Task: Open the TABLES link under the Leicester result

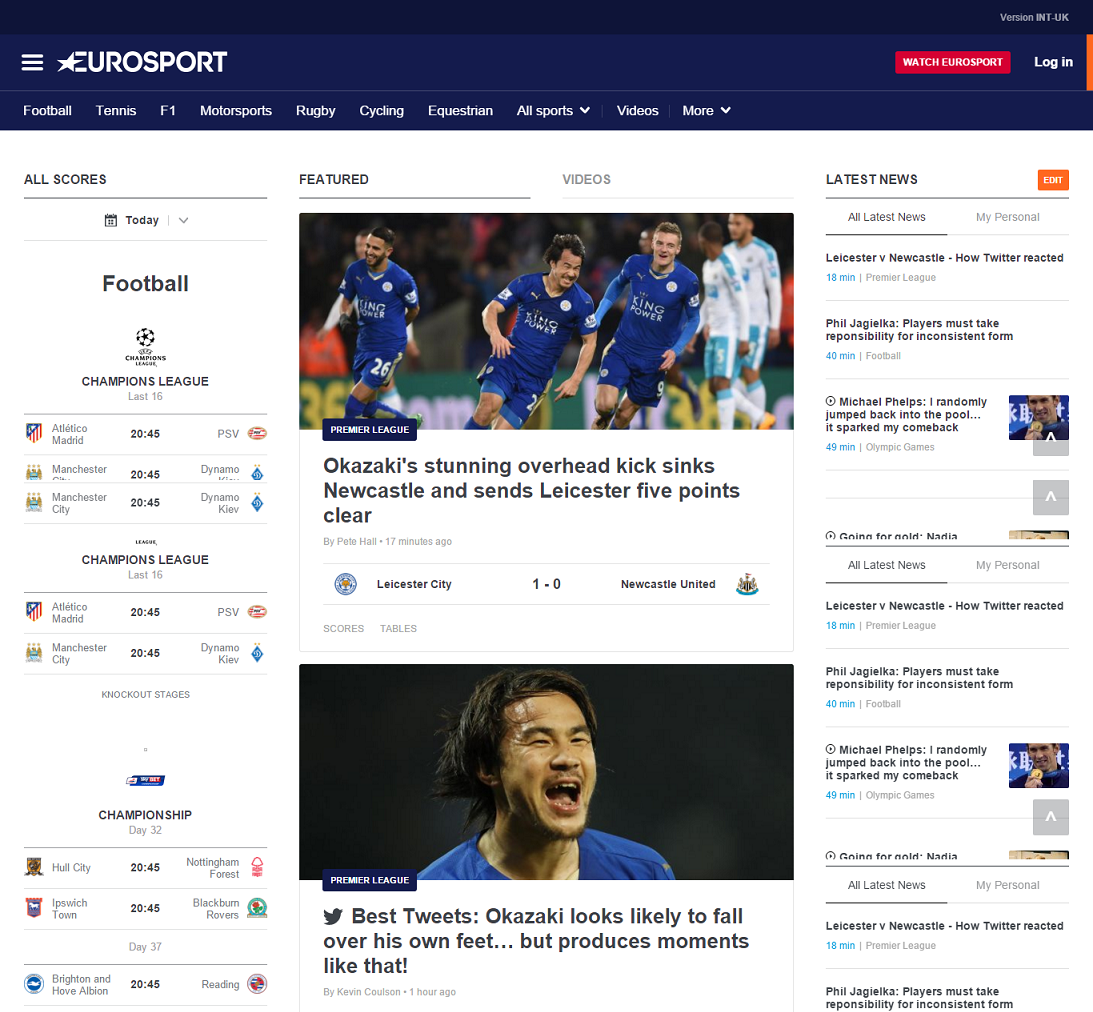Action: pyautogui.click(x=398, y=628)
